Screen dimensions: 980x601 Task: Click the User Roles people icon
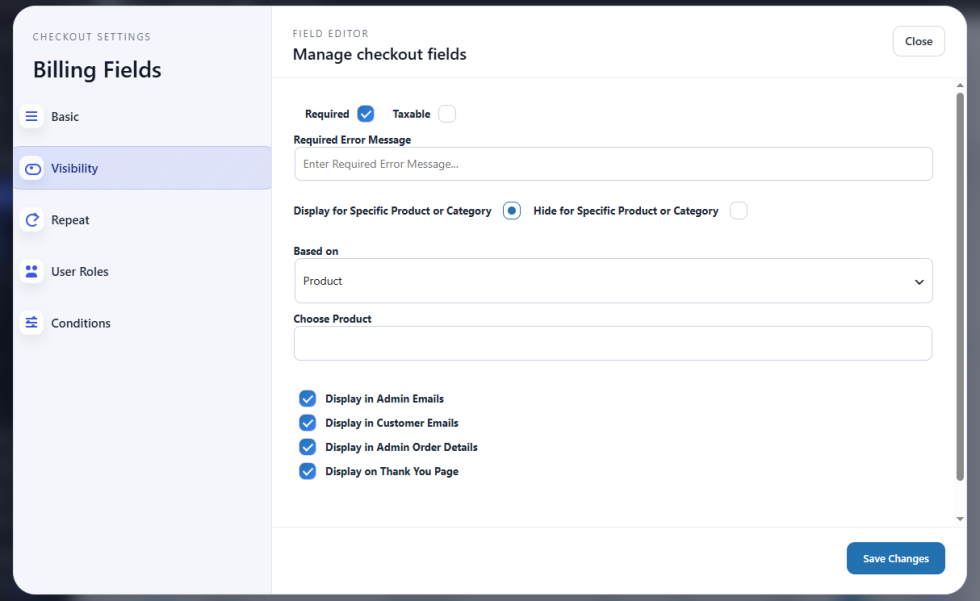point(31,271)
